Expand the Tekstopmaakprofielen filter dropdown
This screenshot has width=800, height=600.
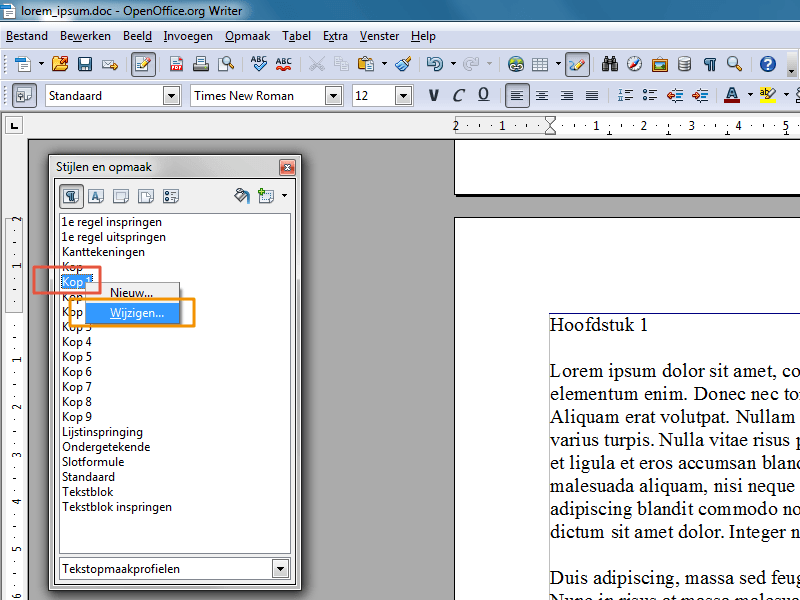pos(280,569)
